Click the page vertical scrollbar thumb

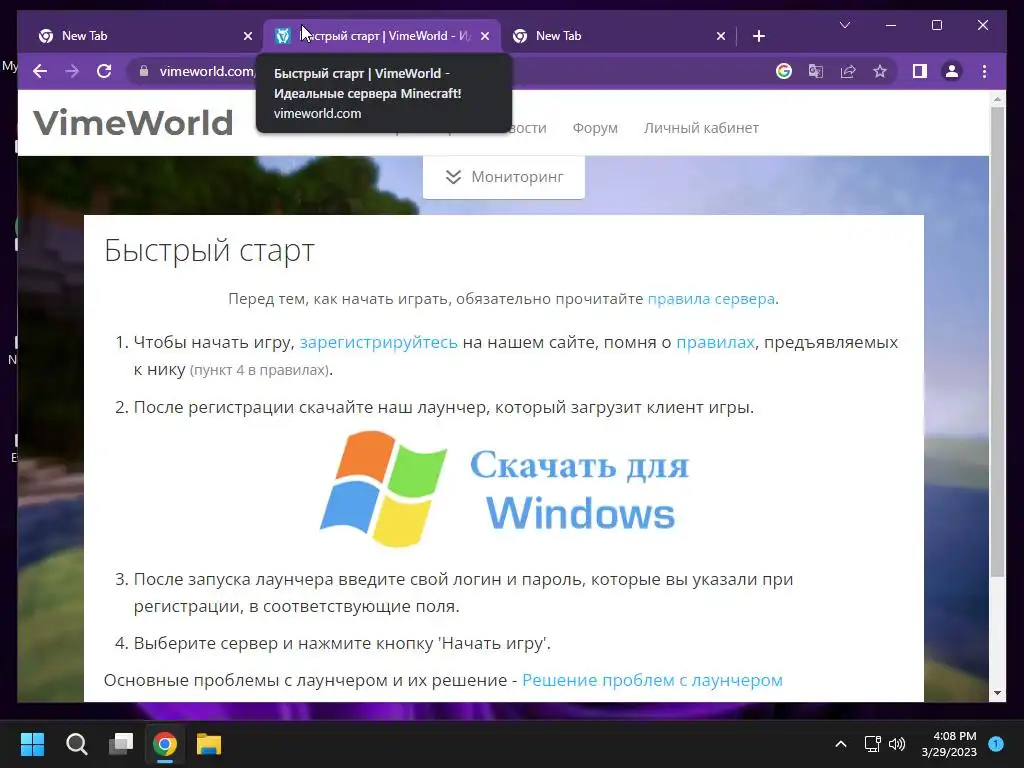pyautogui.click(x=997, y=342)
